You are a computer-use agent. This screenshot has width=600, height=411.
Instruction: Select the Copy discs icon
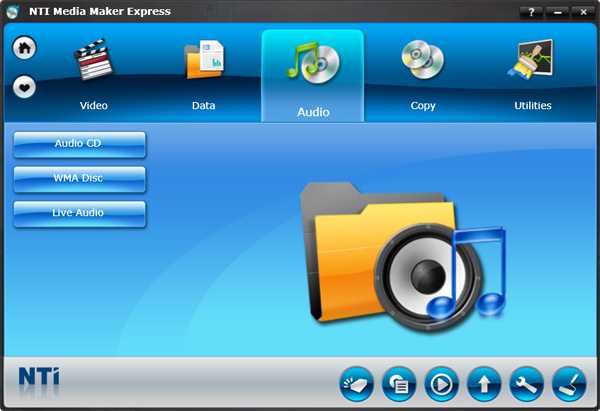coord(423,59)
